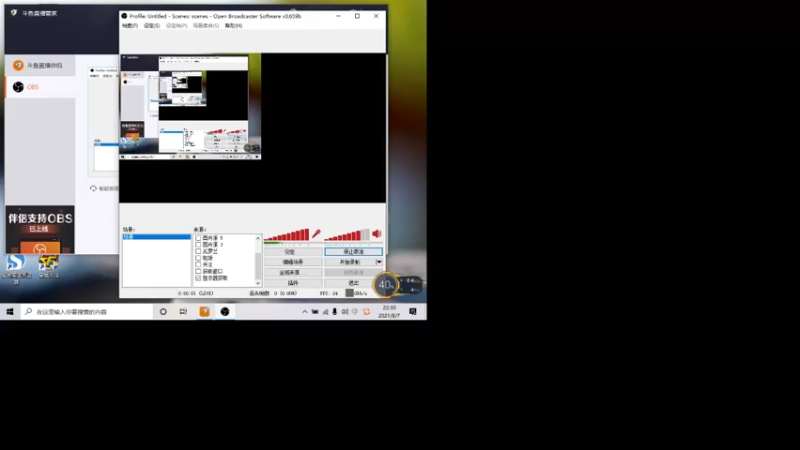Click the refresh icon in Douyu manager window
The image size is (800, 450).
coord(93,188)
